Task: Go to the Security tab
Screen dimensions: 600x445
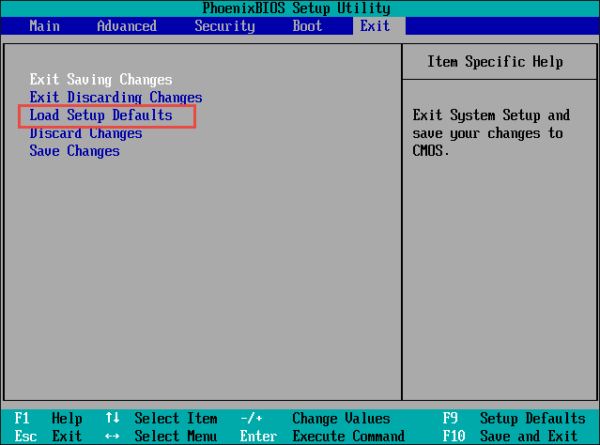Action: coord(224,26)
